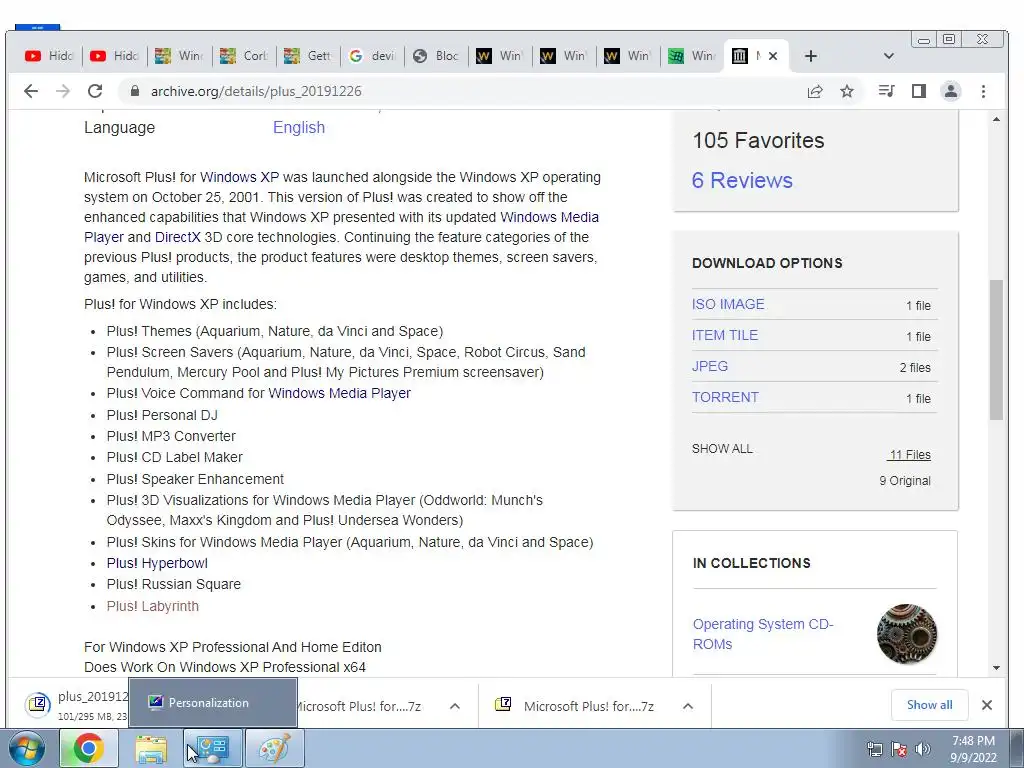Screen dimensions: 1024x768
Task: Switch to the Bloc tab
Action: pos(436,56)
